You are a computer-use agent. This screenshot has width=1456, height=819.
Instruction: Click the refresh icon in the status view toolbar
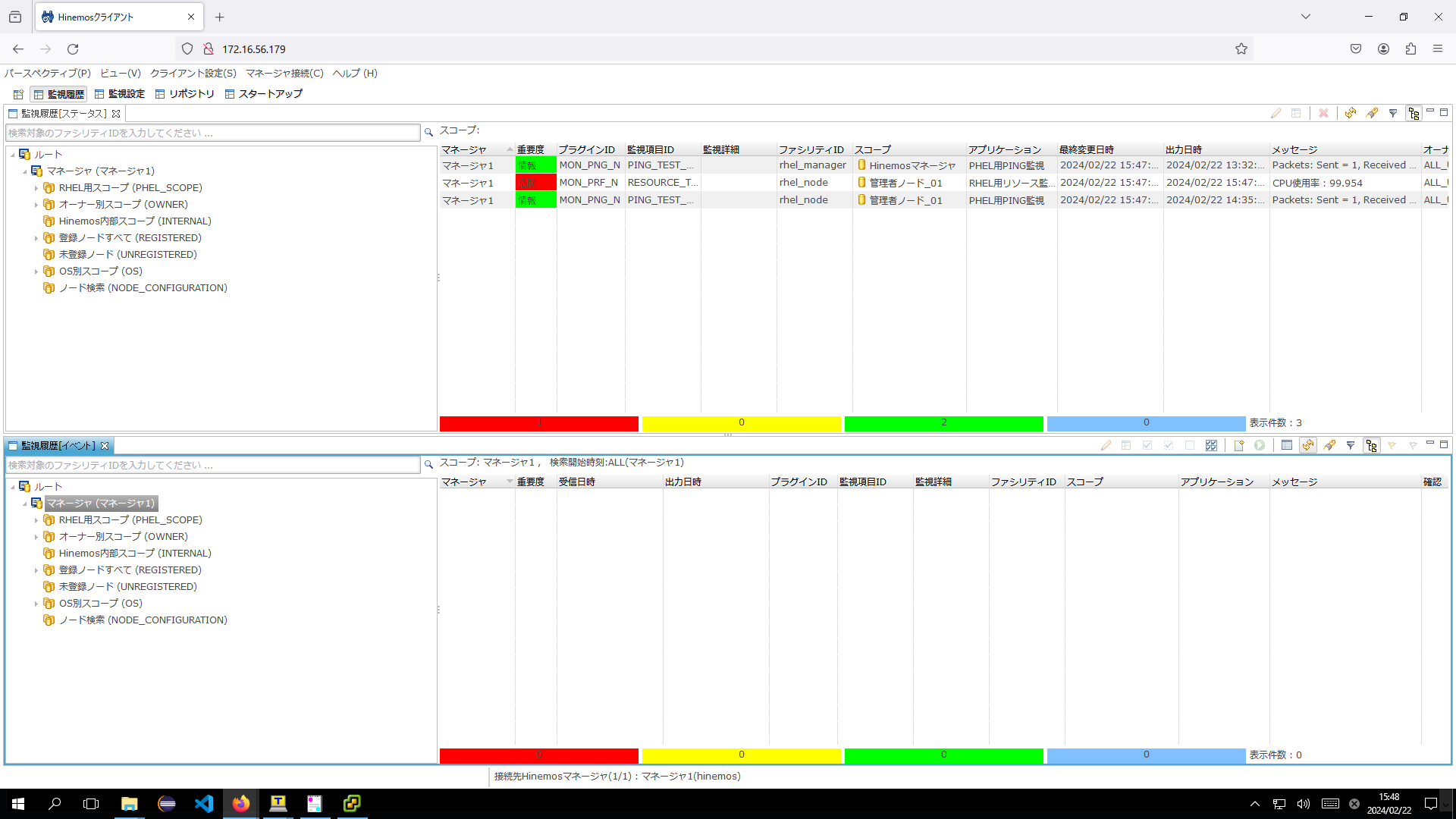[x=1351, y=113]
